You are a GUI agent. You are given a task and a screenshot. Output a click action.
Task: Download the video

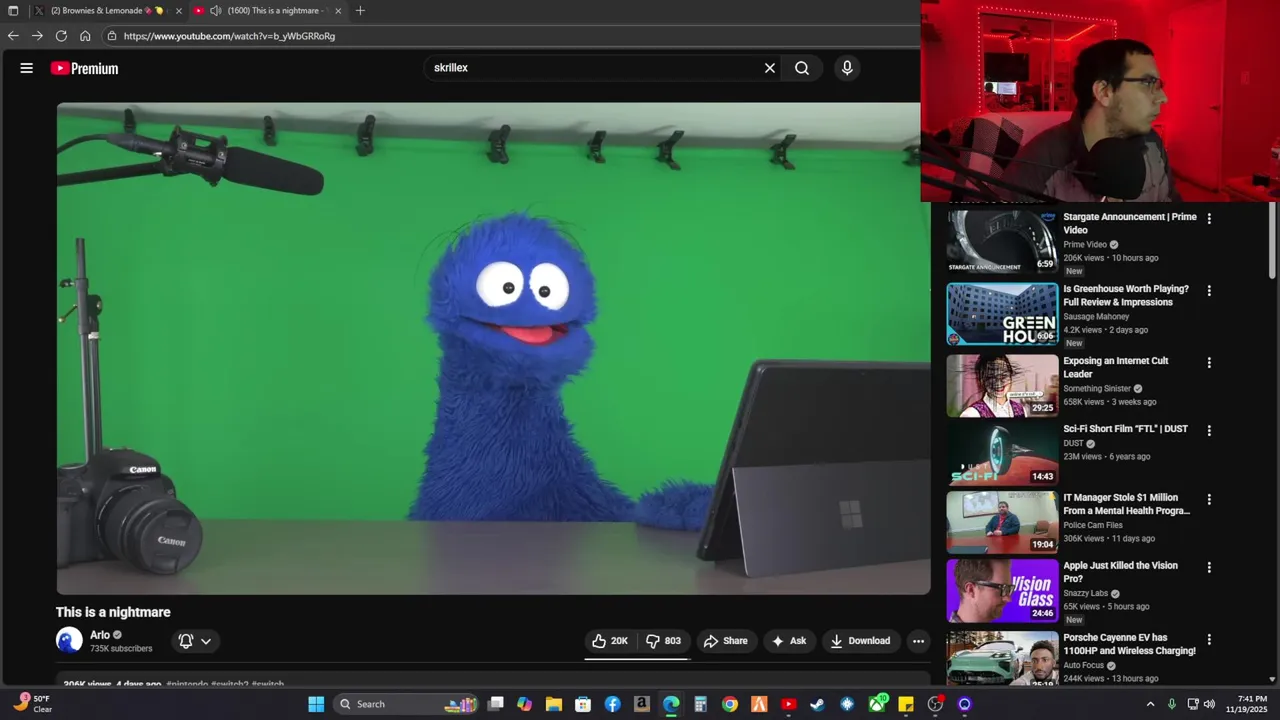tap(860, 641)
